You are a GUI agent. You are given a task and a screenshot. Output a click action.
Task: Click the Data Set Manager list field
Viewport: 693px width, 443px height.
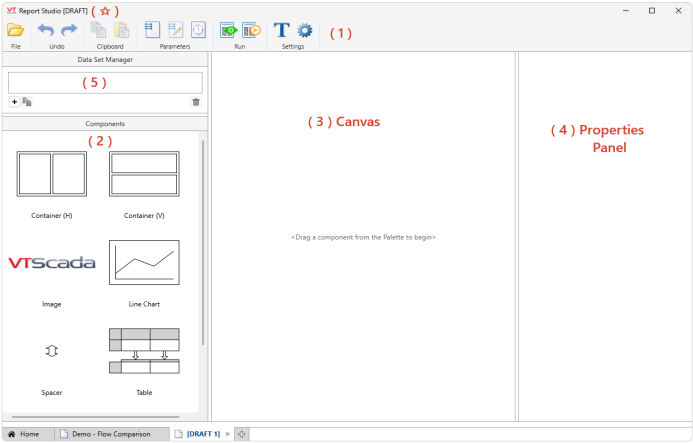[105, 83]
